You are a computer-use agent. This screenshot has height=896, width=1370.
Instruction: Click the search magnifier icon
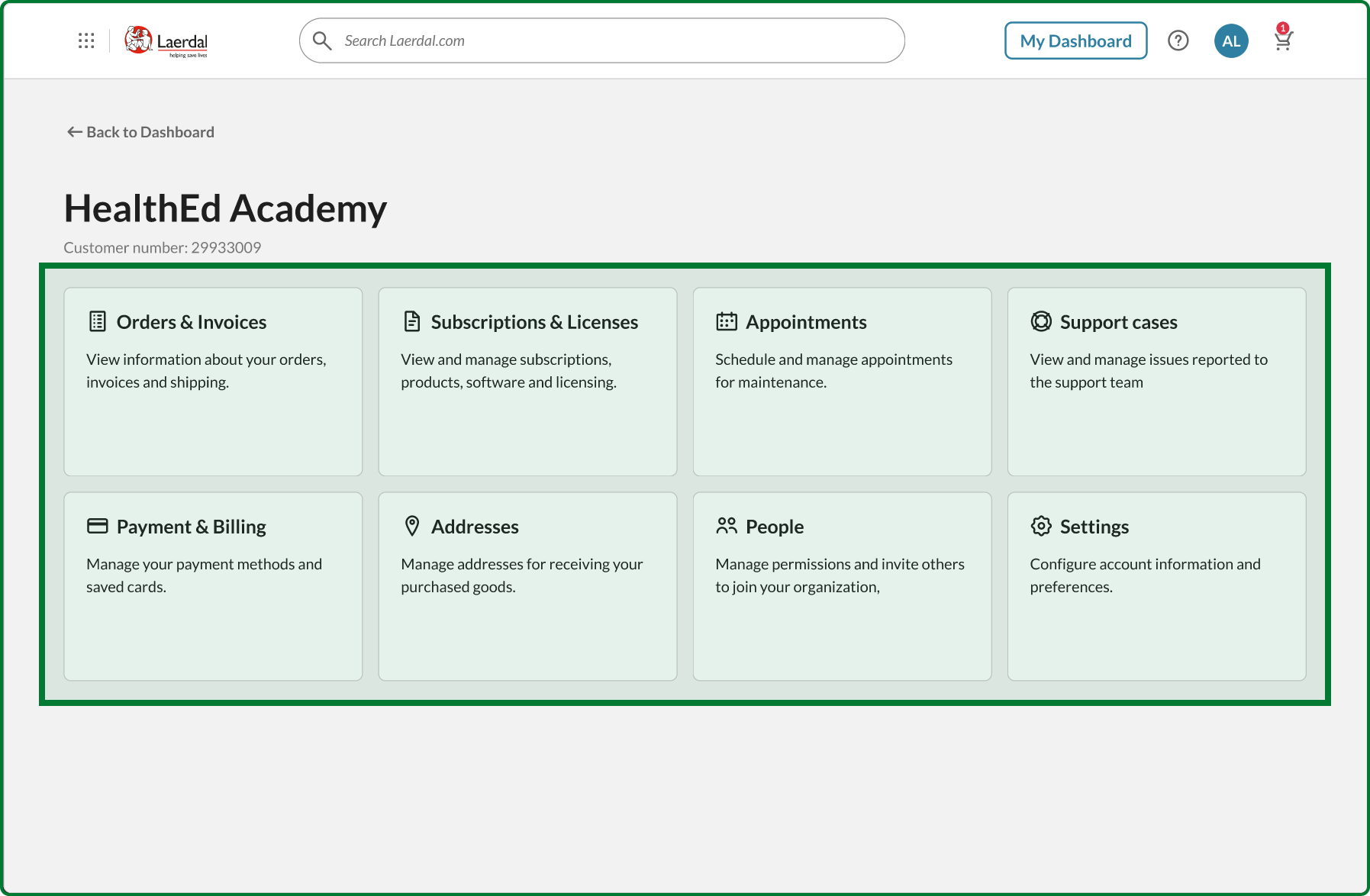pyautogui.click(x=322, y=40)
